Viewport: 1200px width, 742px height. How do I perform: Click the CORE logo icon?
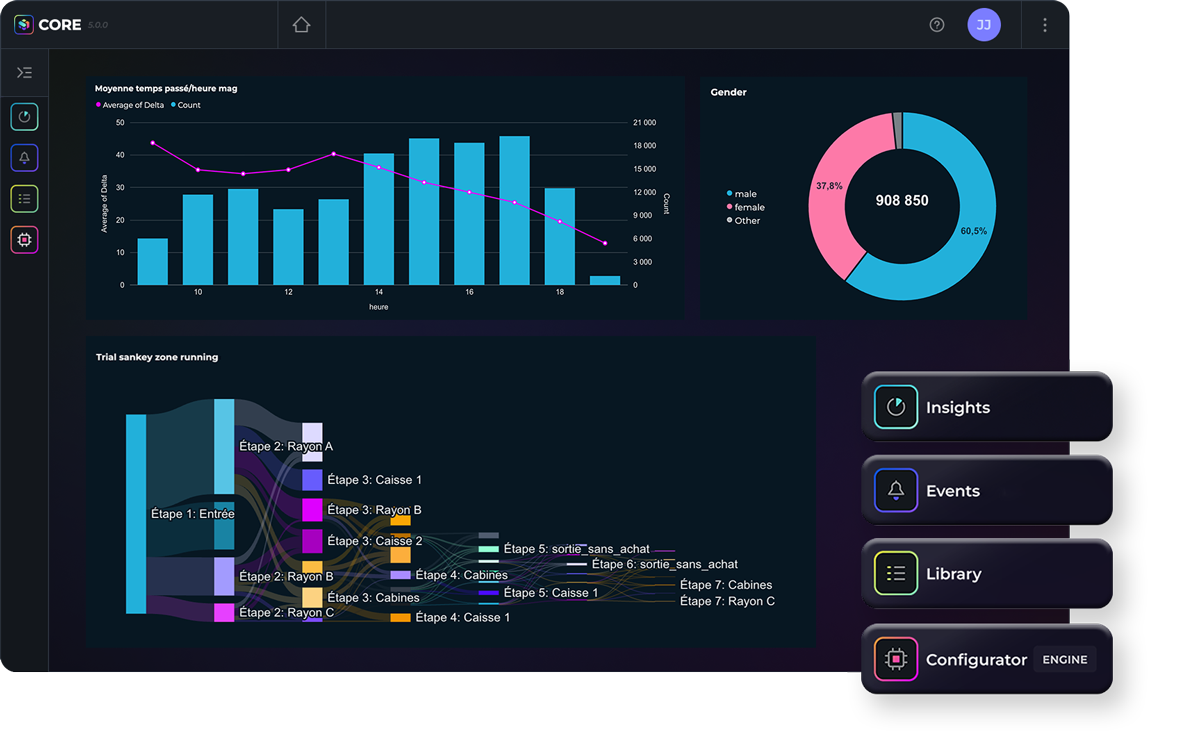(x=24, y=25)
